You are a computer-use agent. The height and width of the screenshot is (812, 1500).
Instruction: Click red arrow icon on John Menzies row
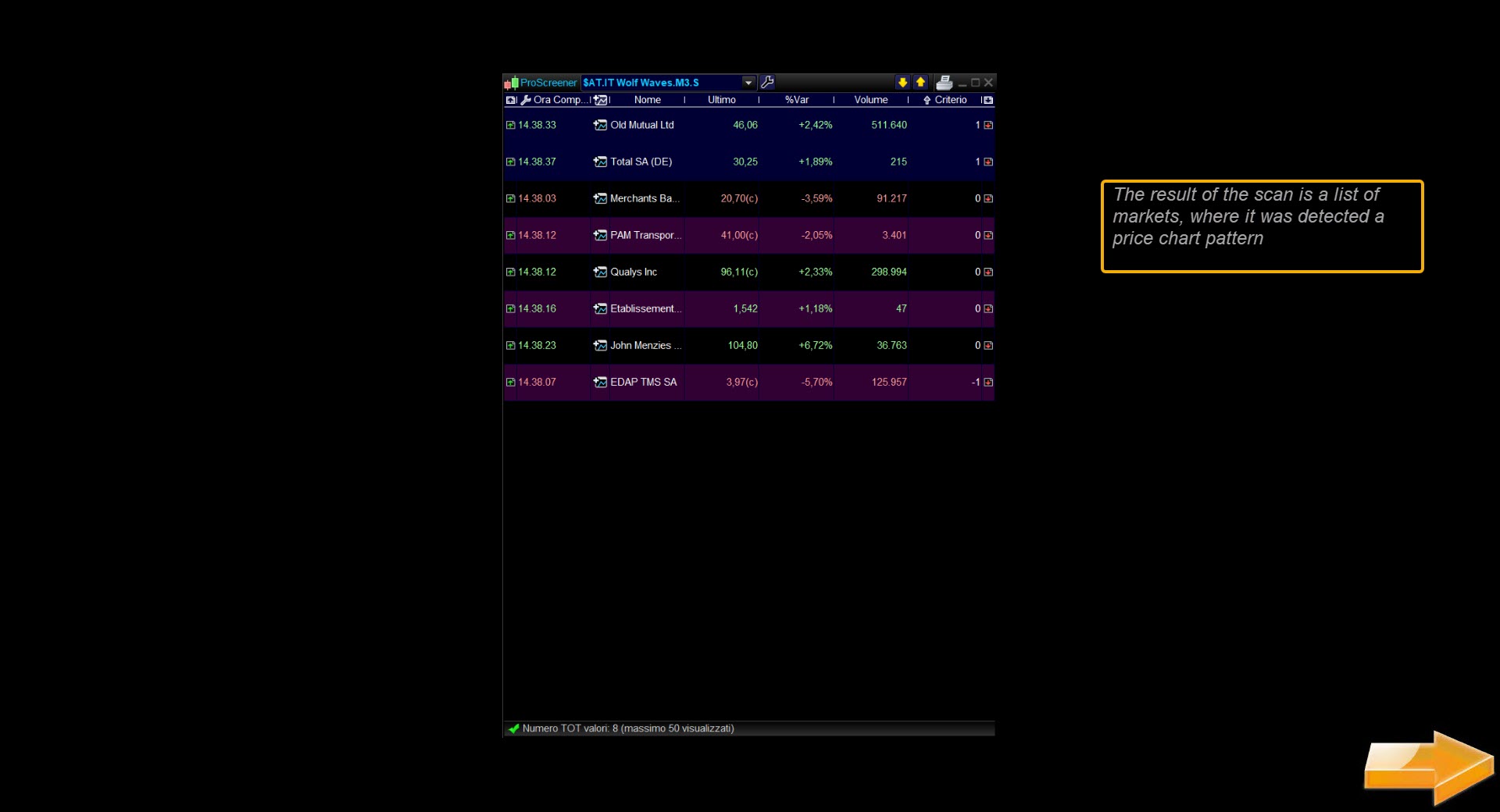click(988, 345)
